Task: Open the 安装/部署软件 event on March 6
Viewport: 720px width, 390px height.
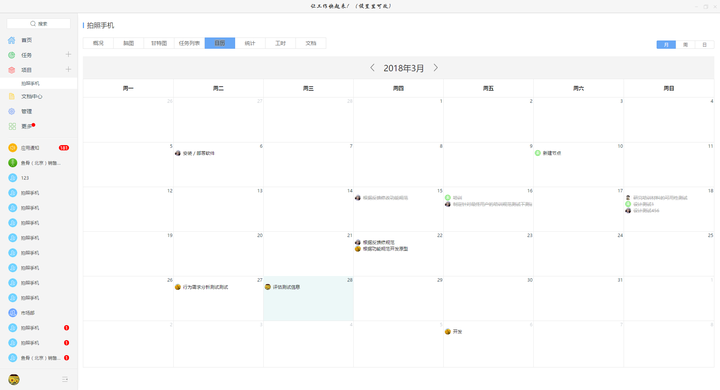Action: [198, 153]
